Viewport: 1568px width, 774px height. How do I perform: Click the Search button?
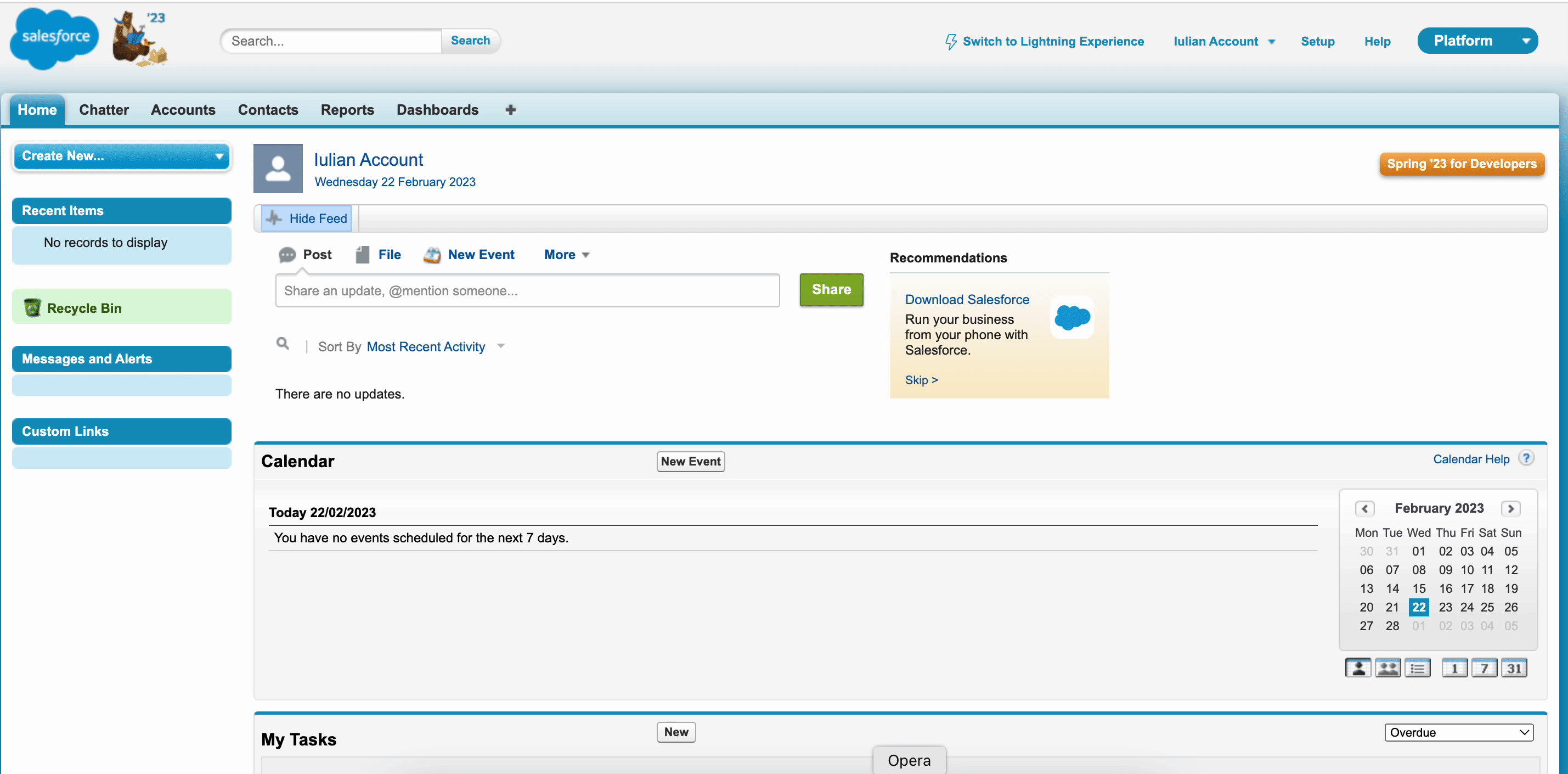tap(470, 41)
